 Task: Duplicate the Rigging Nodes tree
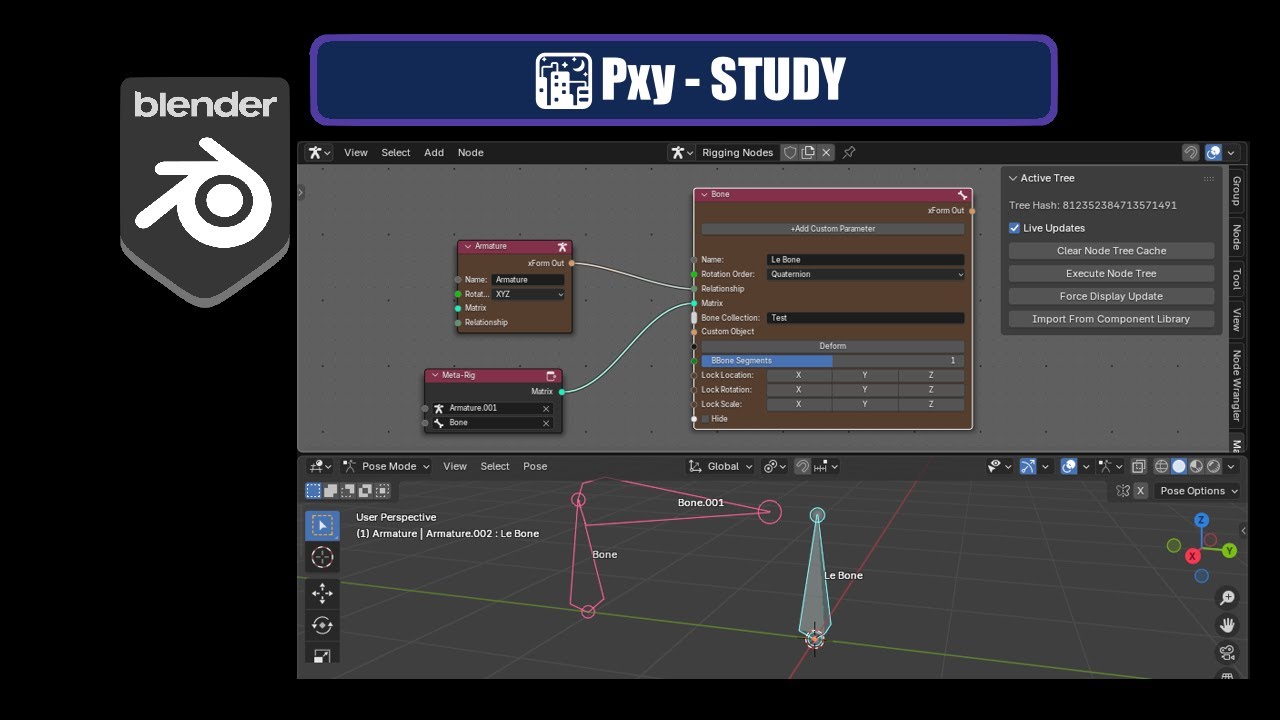pos(808,153)
